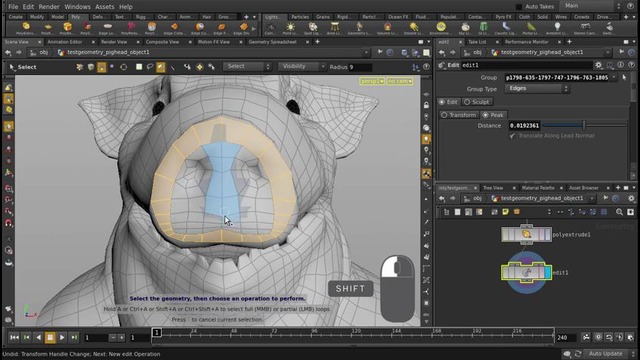This screenshot has width=640, height=360.
Task: Add an Ambient Light from shelf
Action: tap(557, 28)
